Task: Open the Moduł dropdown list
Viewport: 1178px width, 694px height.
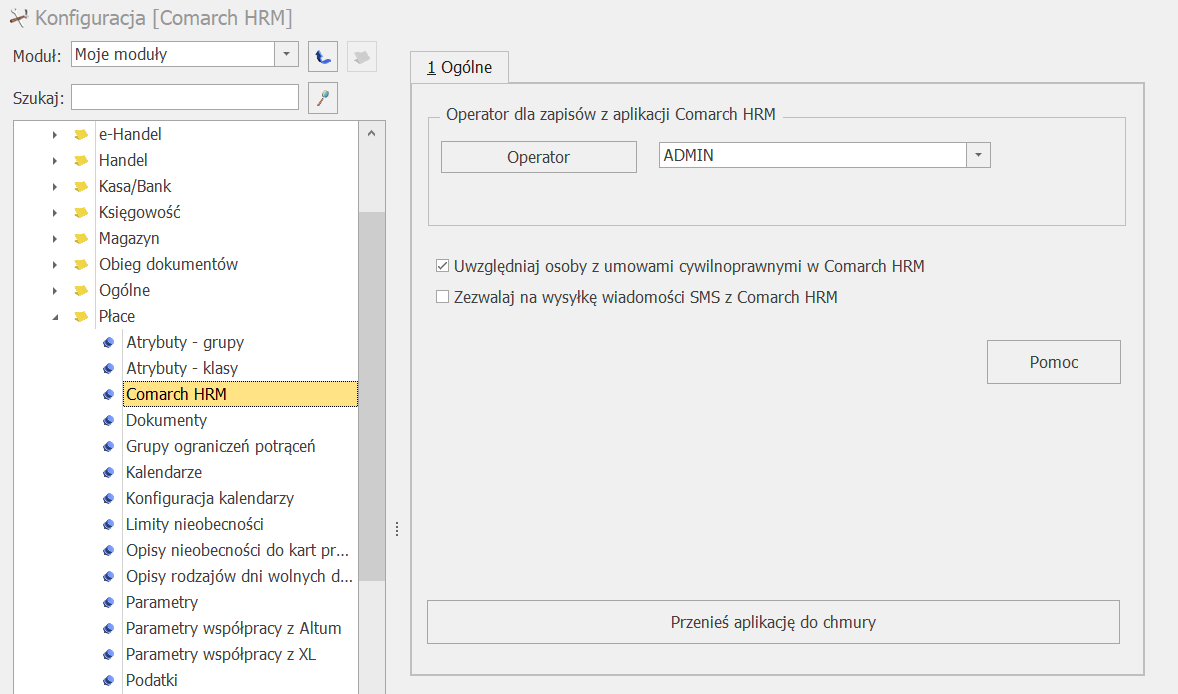Action: tap(286, 54)
